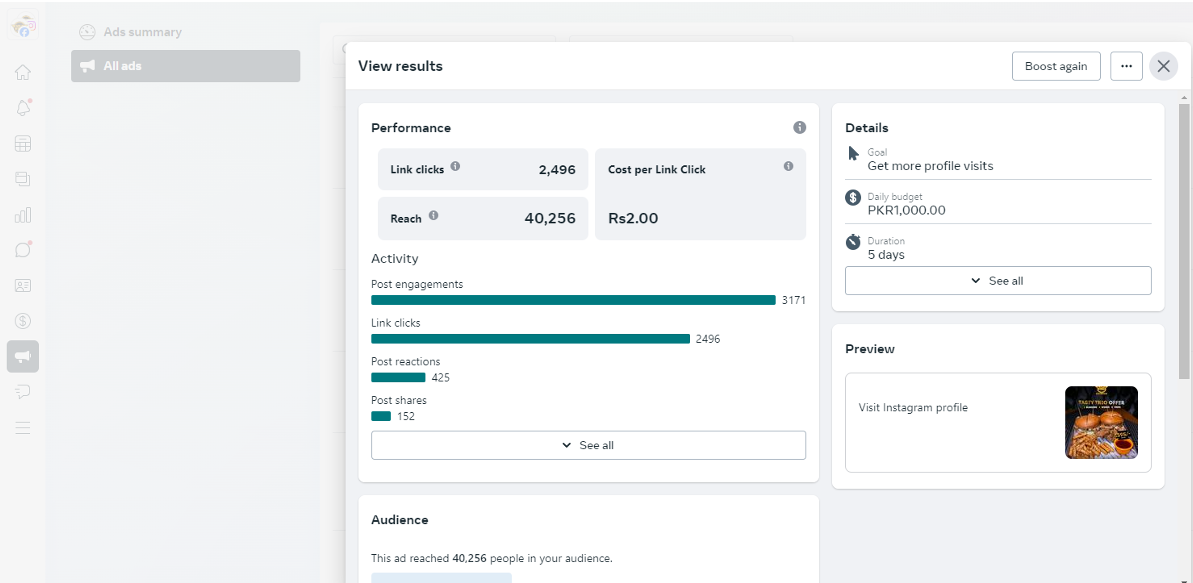Expand See all under Activity

point(588,445)
